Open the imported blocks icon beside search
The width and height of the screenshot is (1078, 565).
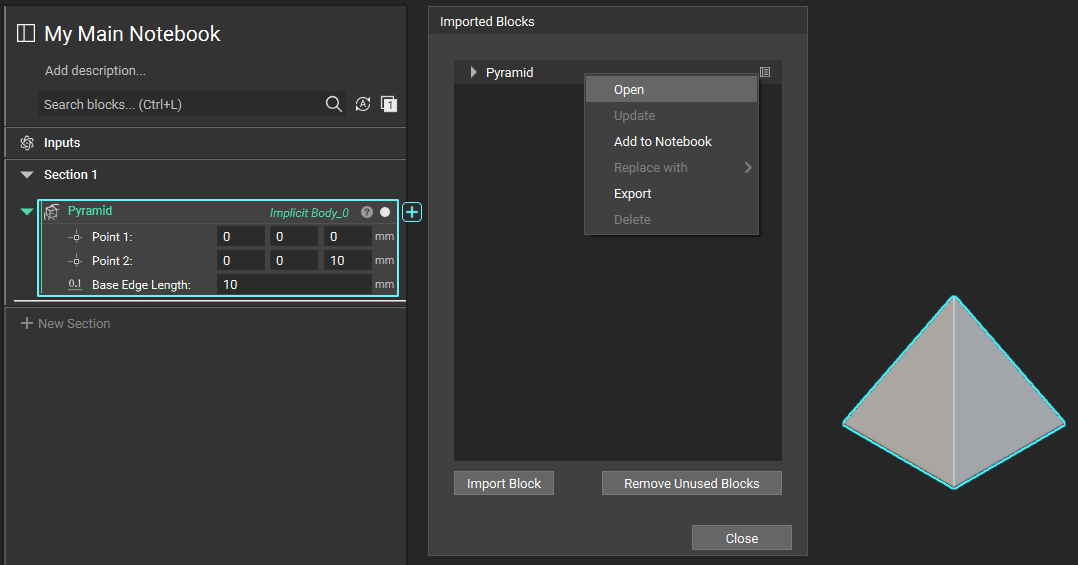click(x=389, y=104)
